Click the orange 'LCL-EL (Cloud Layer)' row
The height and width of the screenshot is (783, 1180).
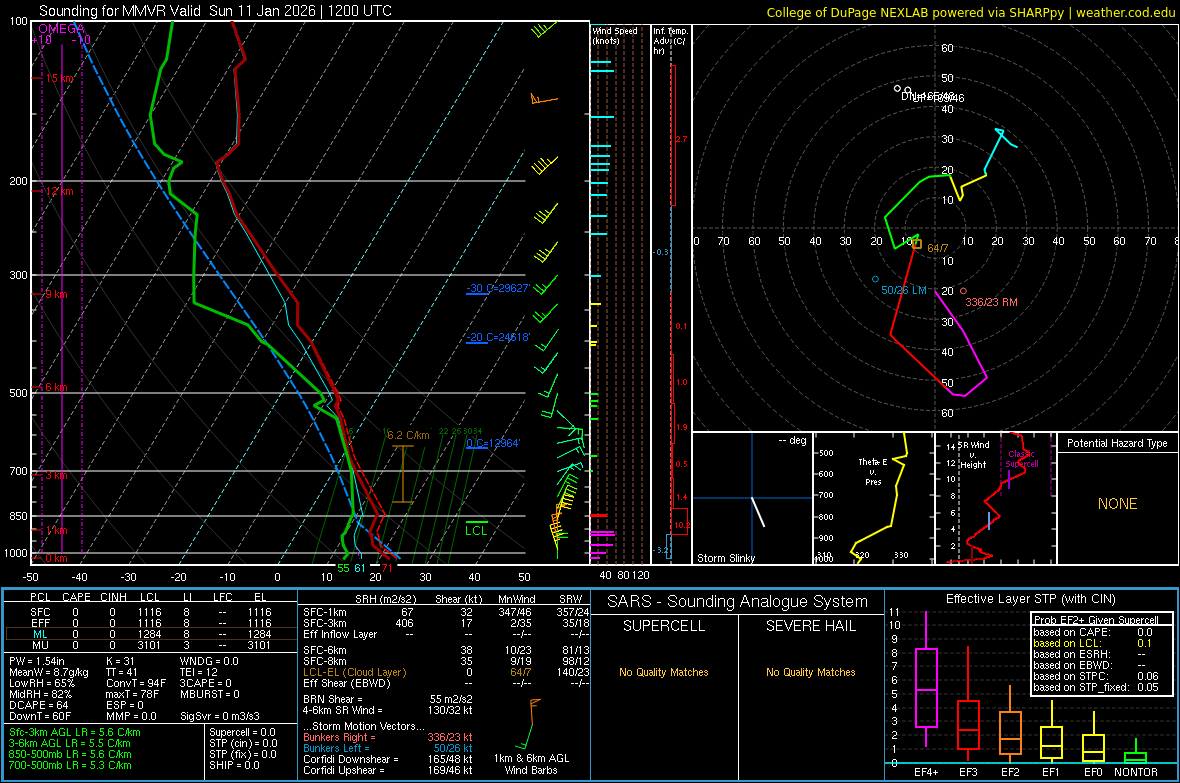pos(446,672)
